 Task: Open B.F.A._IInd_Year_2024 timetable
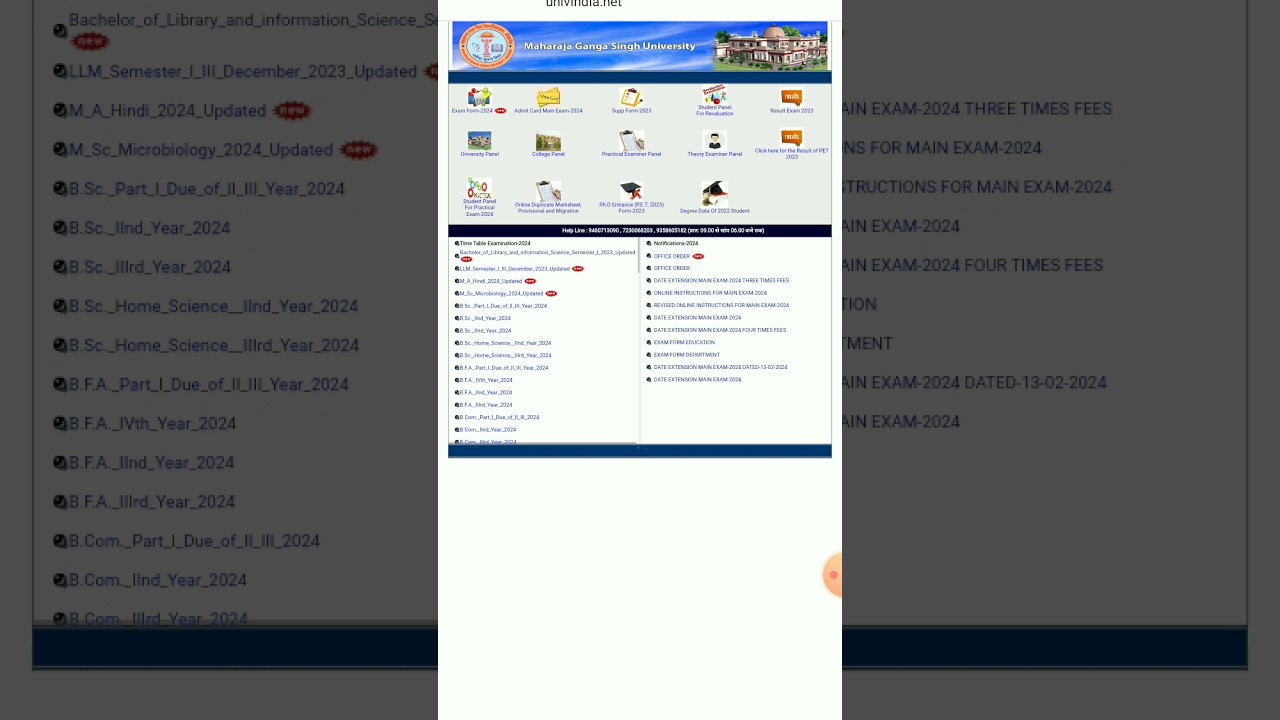pyautogui.click(x=486, y=393)
